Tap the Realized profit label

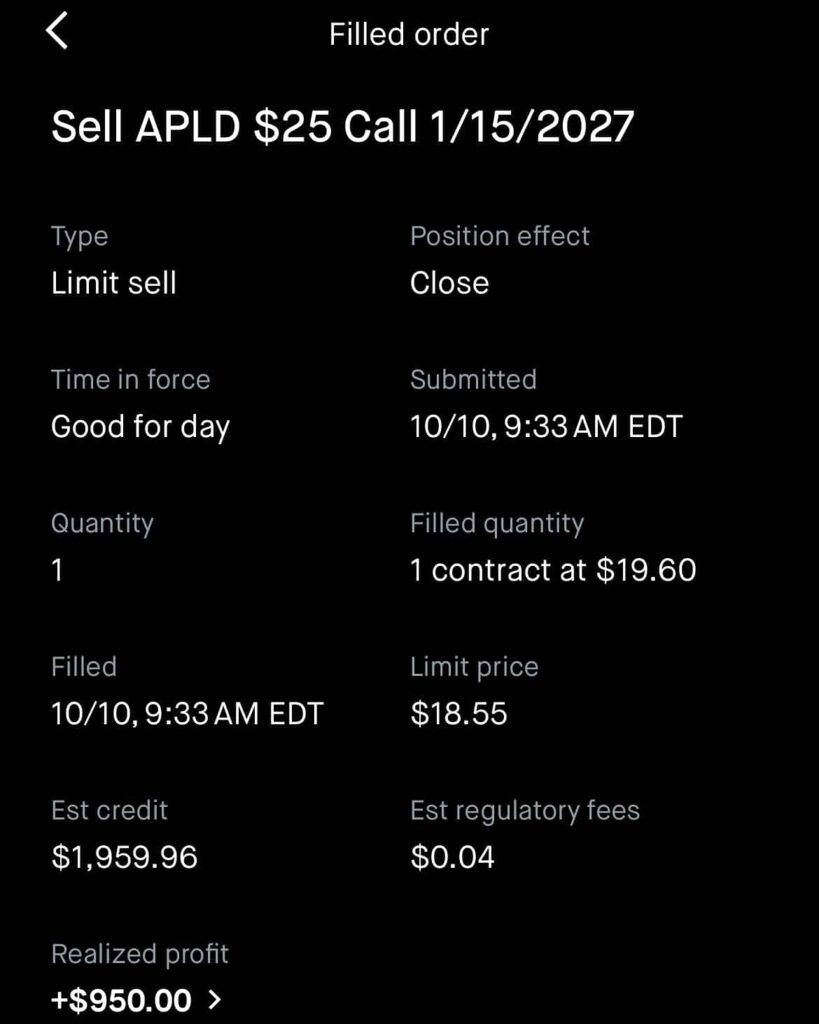pyautogui.click(x=140, y=954)
